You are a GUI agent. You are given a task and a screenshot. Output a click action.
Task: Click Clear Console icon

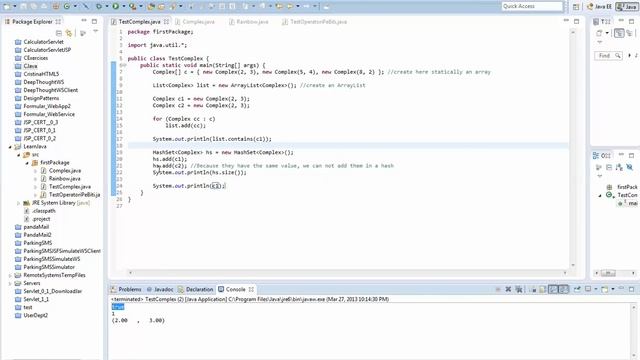click(533, 289)
